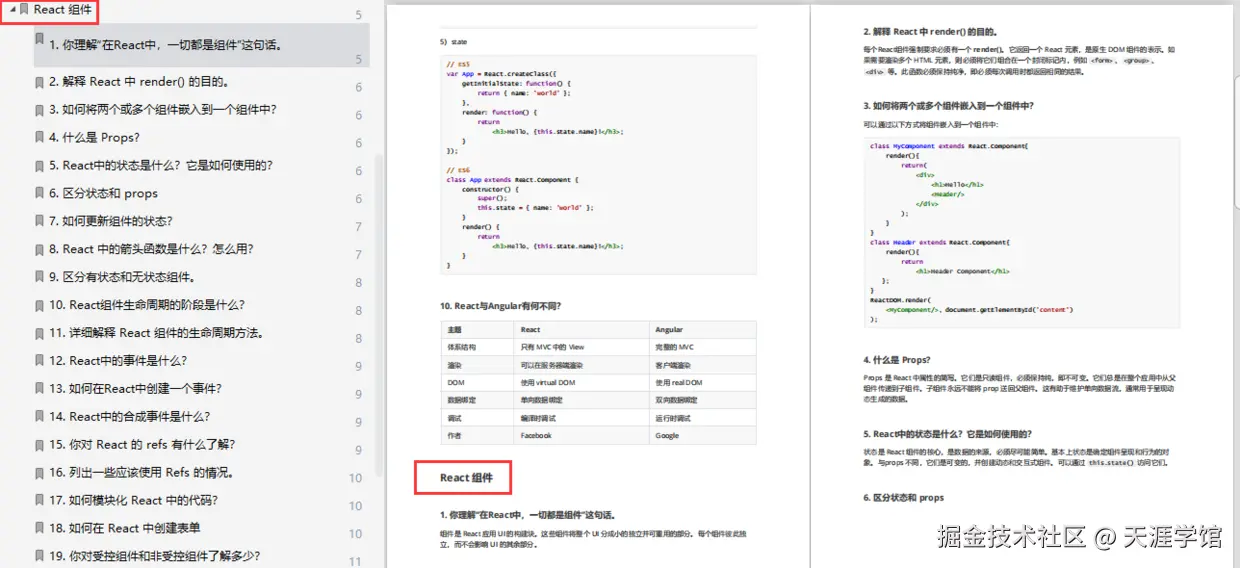Open bookmark 4. 什么是 Props?
Image resolution: width=1240 pixels, height=568 pixels.
[94, 138]
